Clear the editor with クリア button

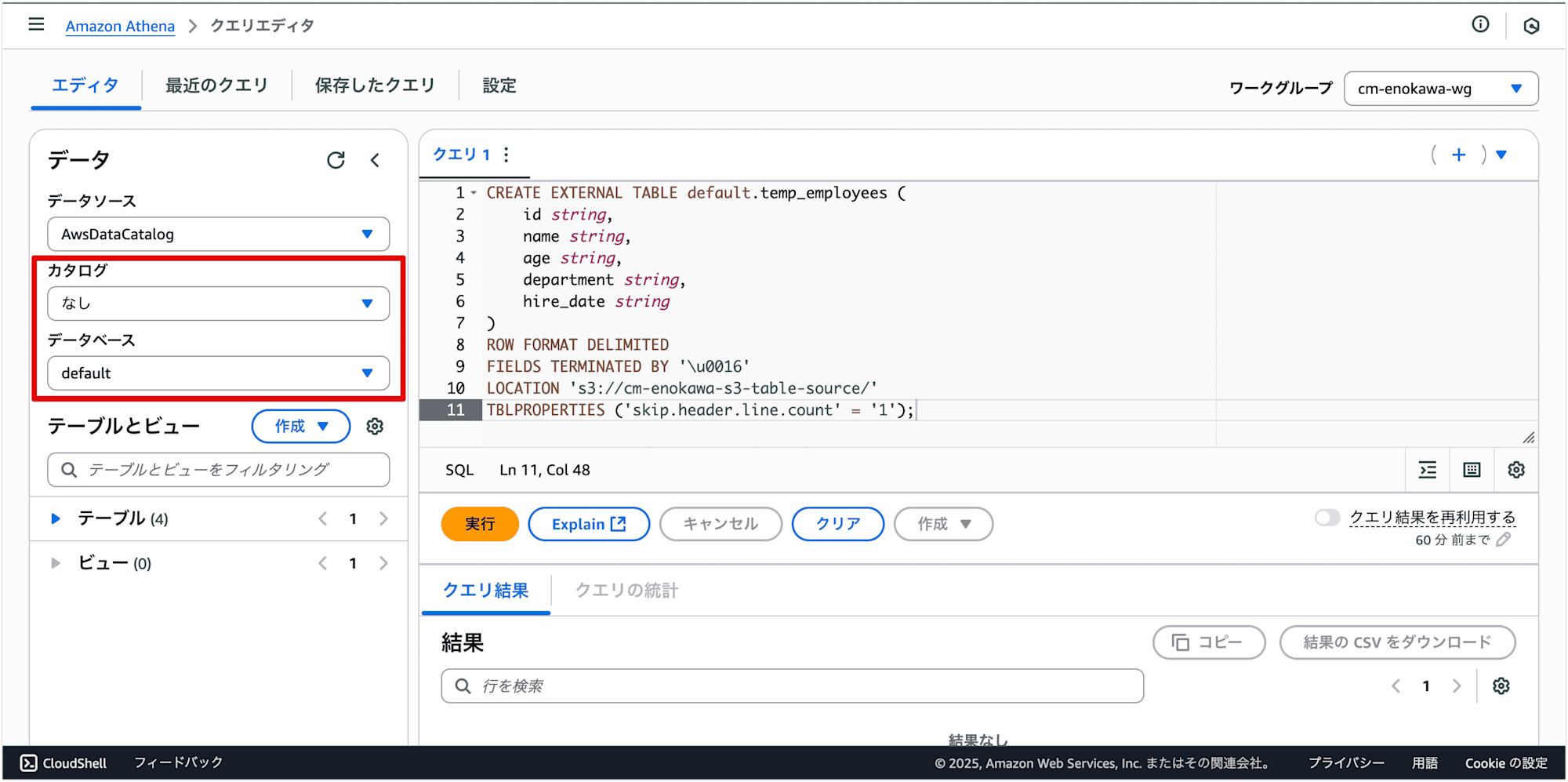(x=838, y=524)
